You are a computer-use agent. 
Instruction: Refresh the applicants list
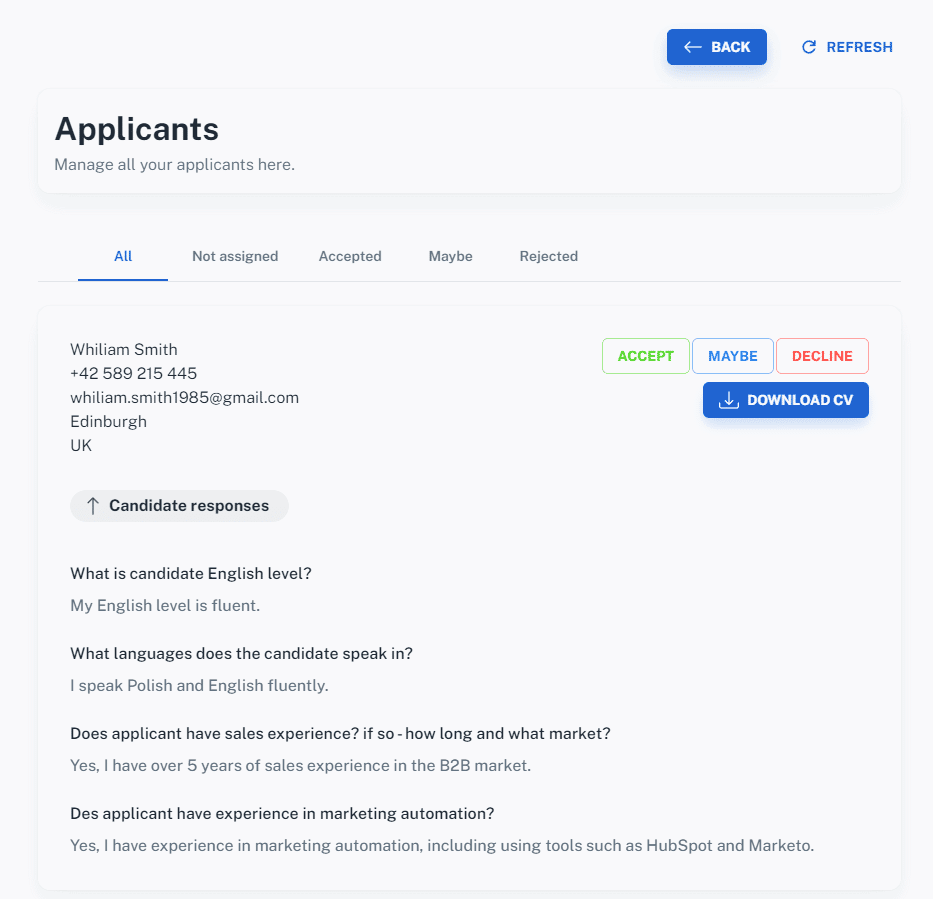(x=847, y=47)
